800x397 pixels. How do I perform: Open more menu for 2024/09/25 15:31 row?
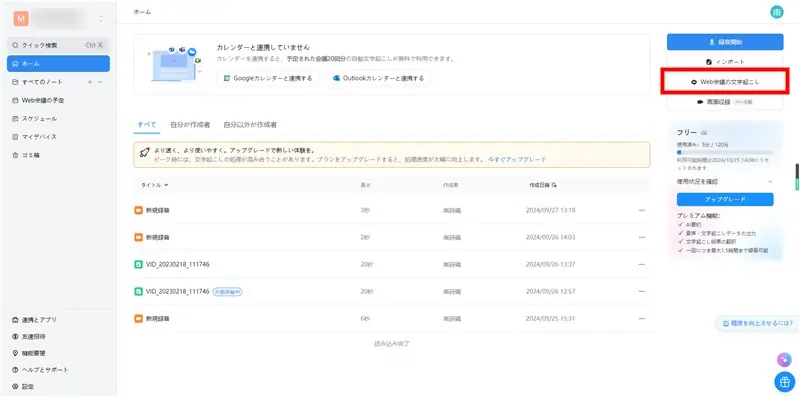[641, 318]
